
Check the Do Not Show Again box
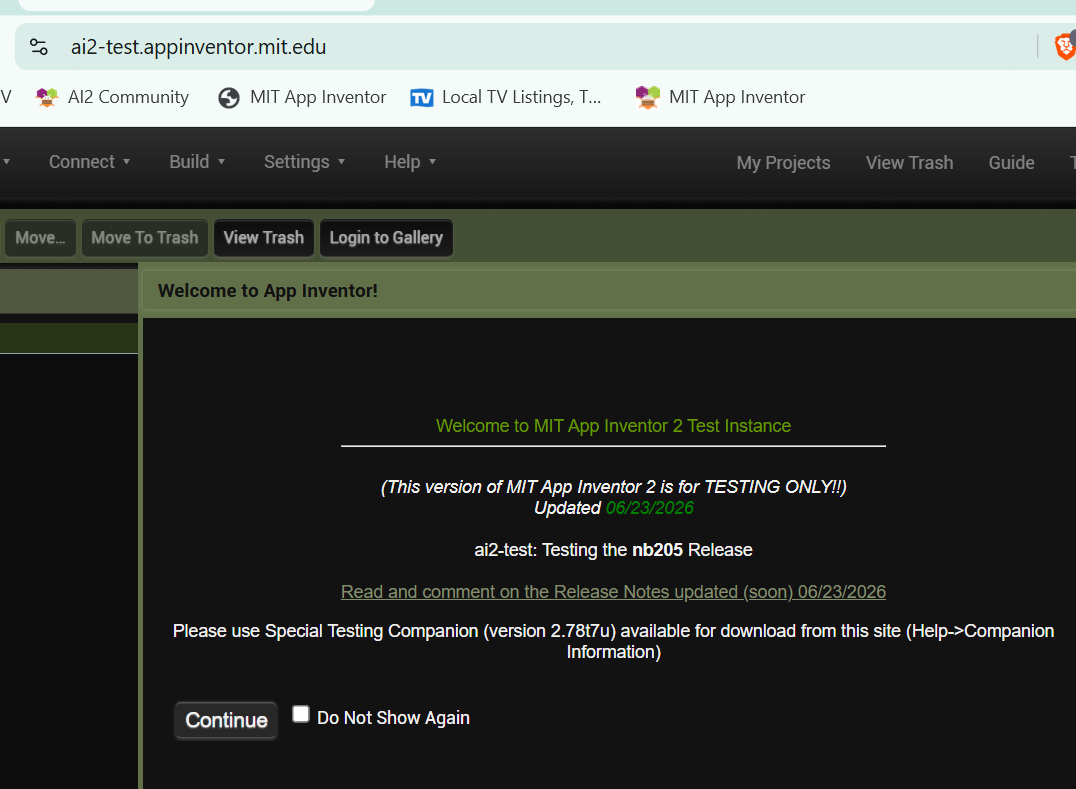pos(301,714)
